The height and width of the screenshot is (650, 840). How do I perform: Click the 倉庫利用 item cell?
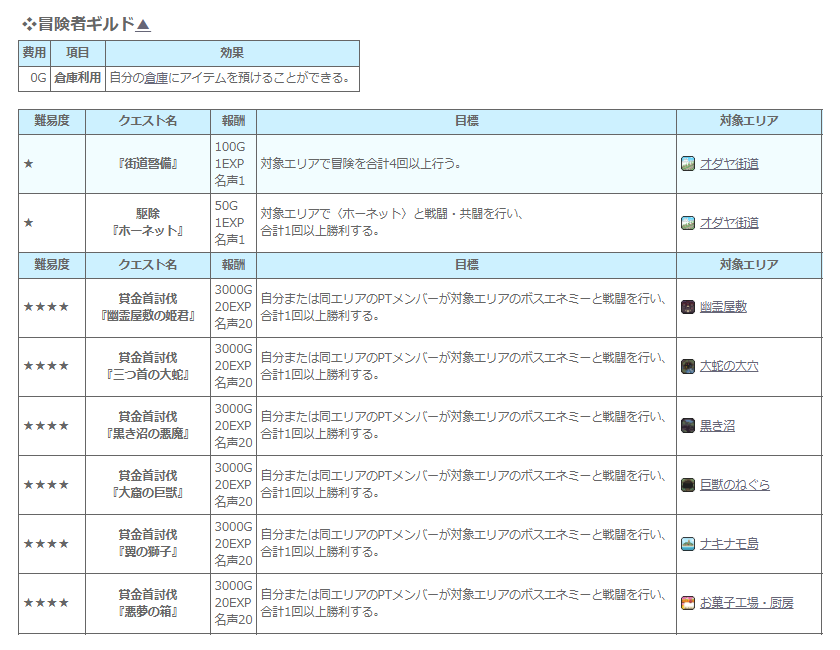78,79
